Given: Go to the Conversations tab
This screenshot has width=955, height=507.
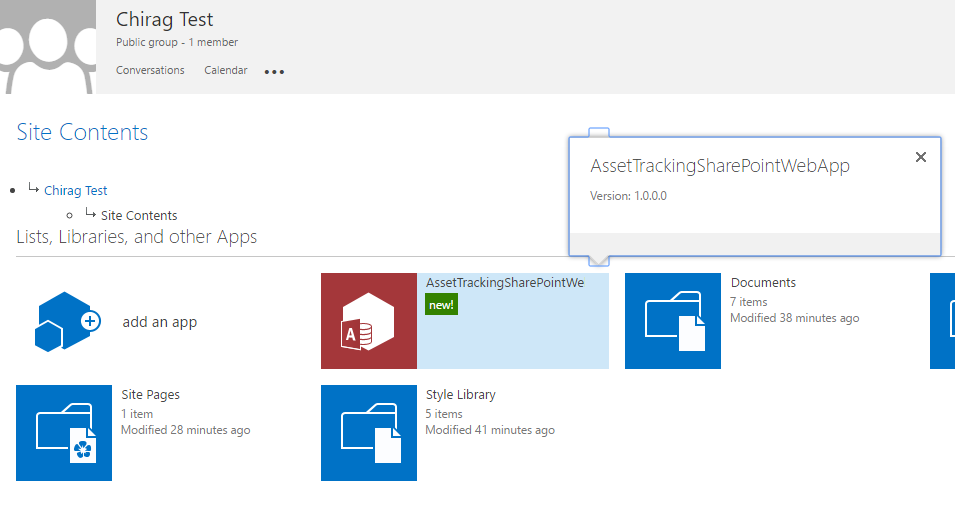Looking at the screenshot, I should 150,71.
